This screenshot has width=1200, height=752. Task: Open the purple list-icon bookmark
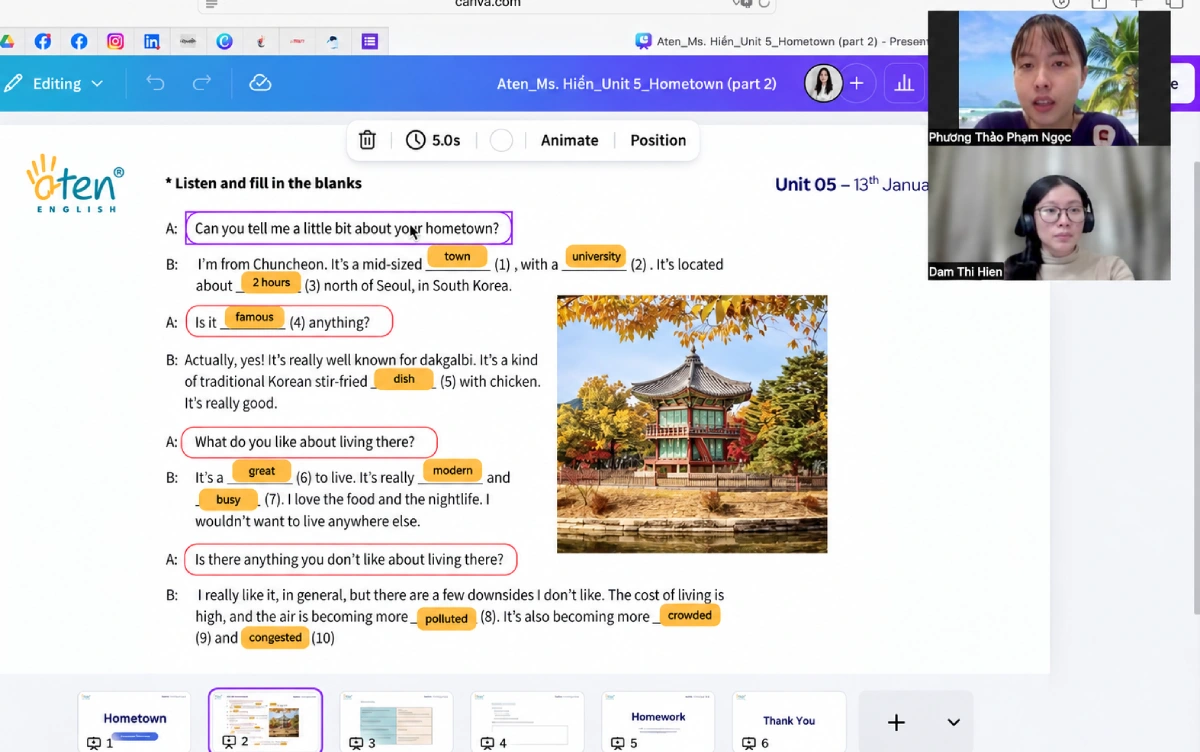pyautogui.click(x=370, y=41)
